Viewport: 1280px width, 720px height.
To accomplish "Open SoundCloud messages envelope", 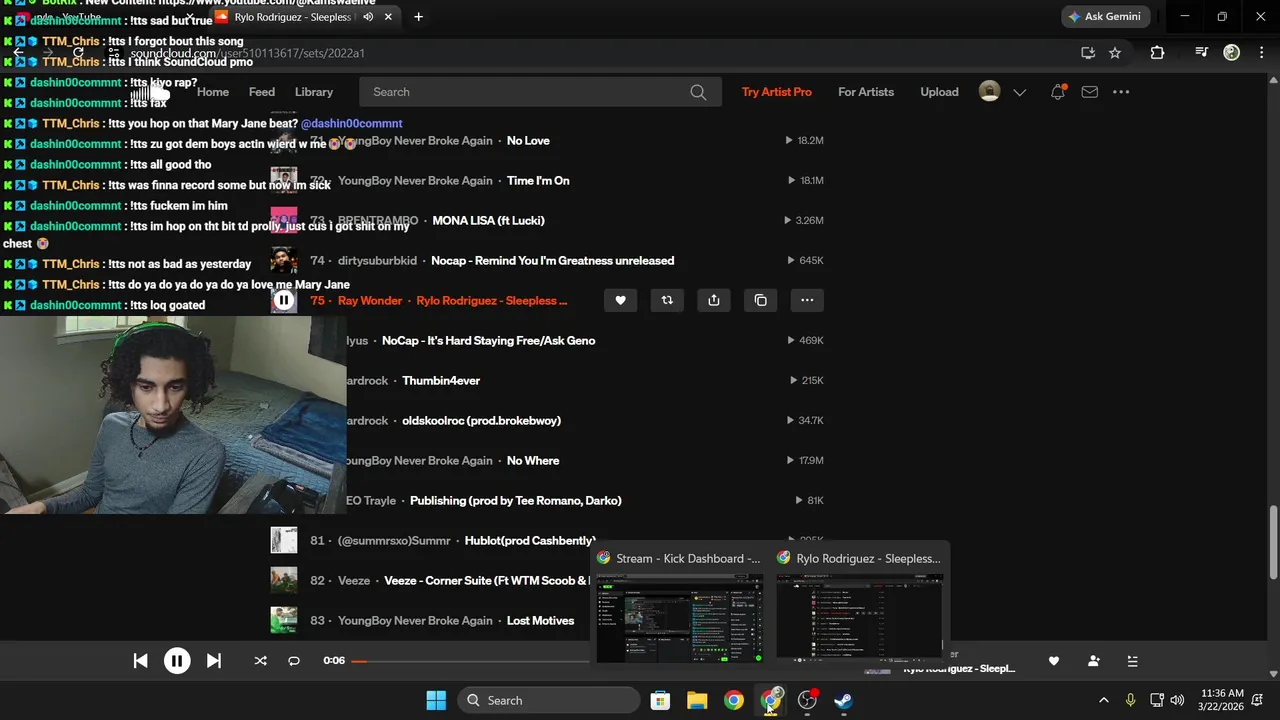I will [x=1090, y=92].
